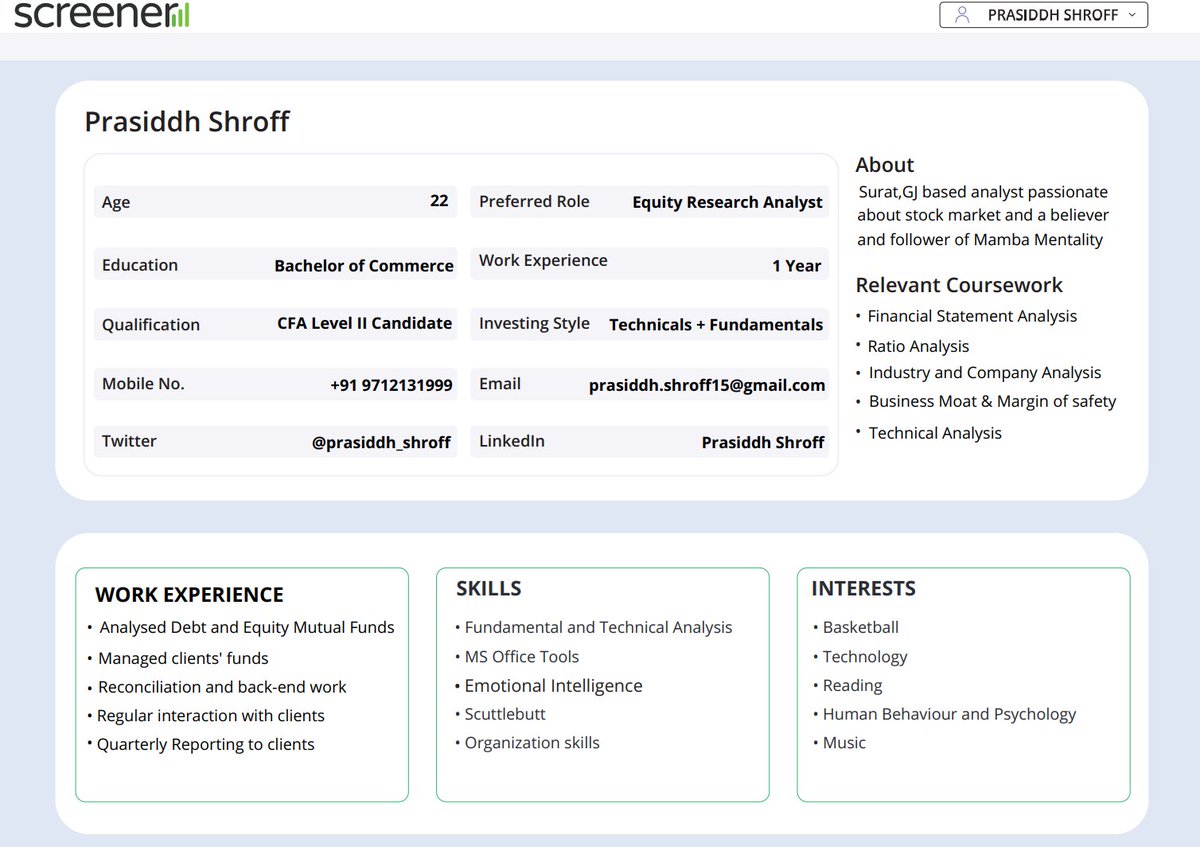Click Reconciliation and back-end work entry
Viewport: 1200px width, 847px height.
click(x=222, y=687)
